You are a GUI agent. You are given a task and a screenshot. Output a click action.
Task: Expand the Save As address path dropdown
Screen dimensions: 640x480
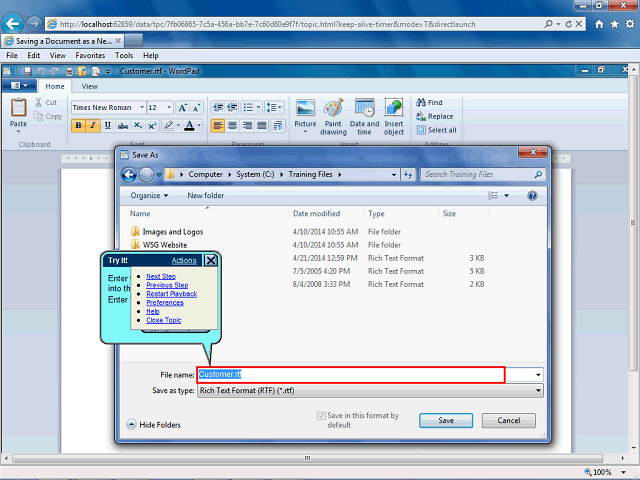pos(394,175)
